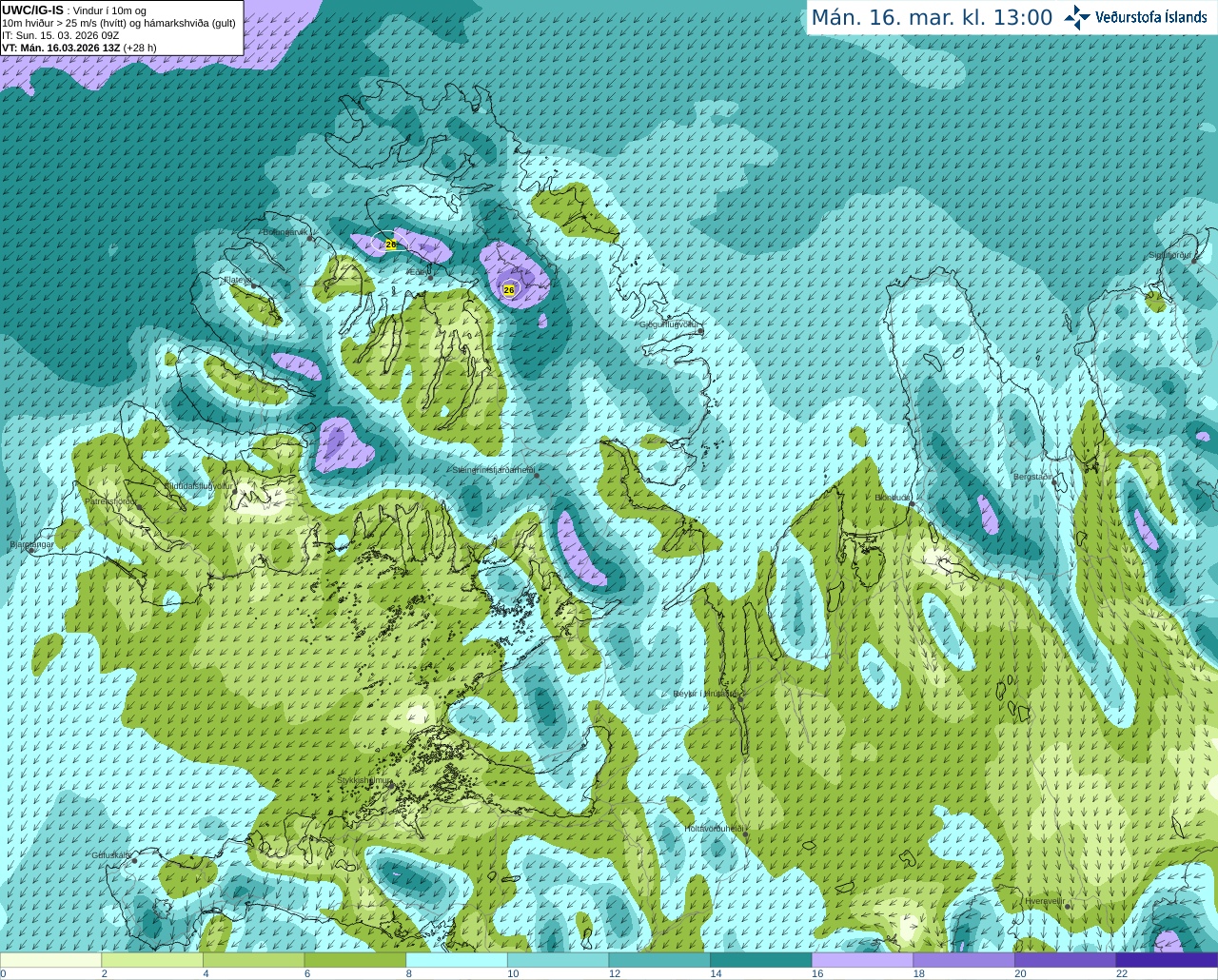Image resolution: width=1218 pixels, height=980 pixels.
Task: Click the legend value 22
Action: pyautogui.click(x=1122, y=973)
